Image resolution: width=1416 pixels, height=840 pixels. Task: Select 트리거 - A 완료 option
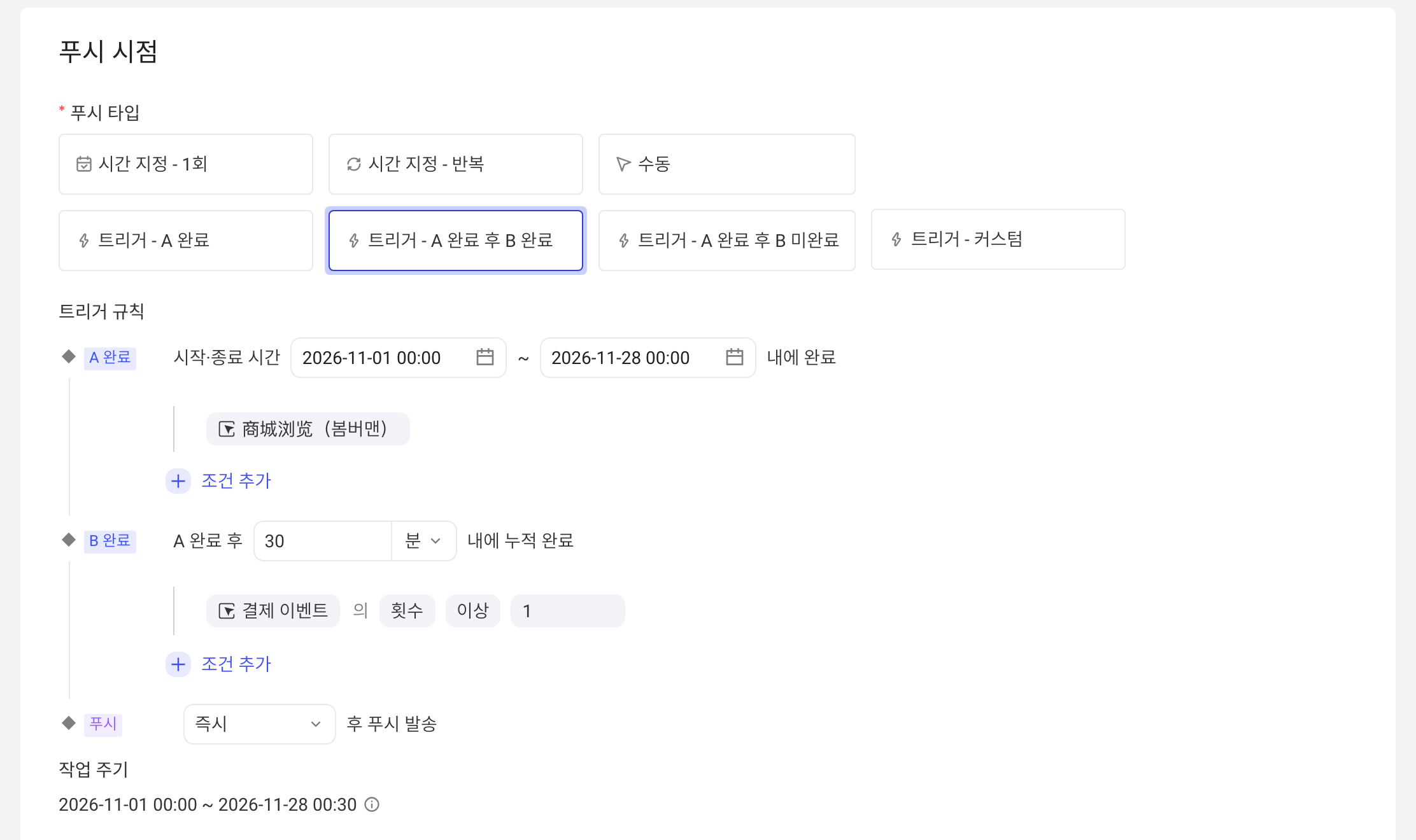pos(186,241)
